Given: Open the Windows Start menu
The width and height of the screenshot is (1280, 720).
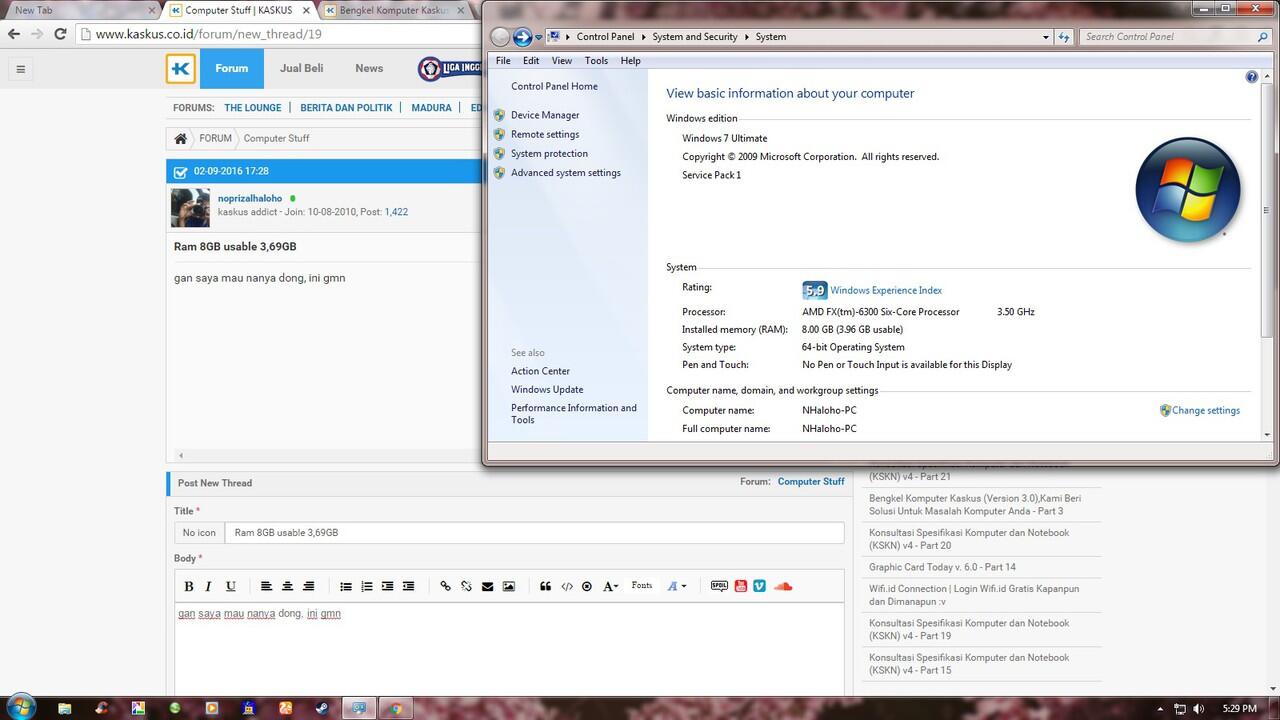Looking at the screenshot, I should tap(20, 707).
